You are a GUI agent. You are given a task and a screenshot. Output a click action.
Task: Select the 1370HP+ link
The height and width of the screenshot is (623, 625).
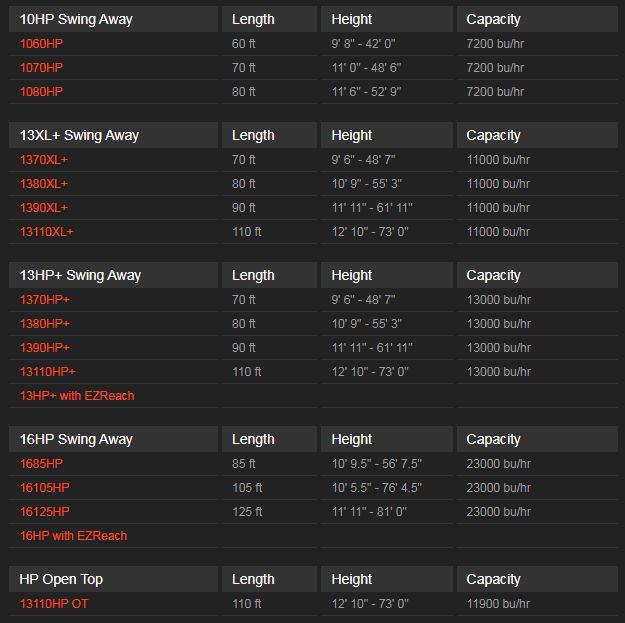[x=45, y=300]
